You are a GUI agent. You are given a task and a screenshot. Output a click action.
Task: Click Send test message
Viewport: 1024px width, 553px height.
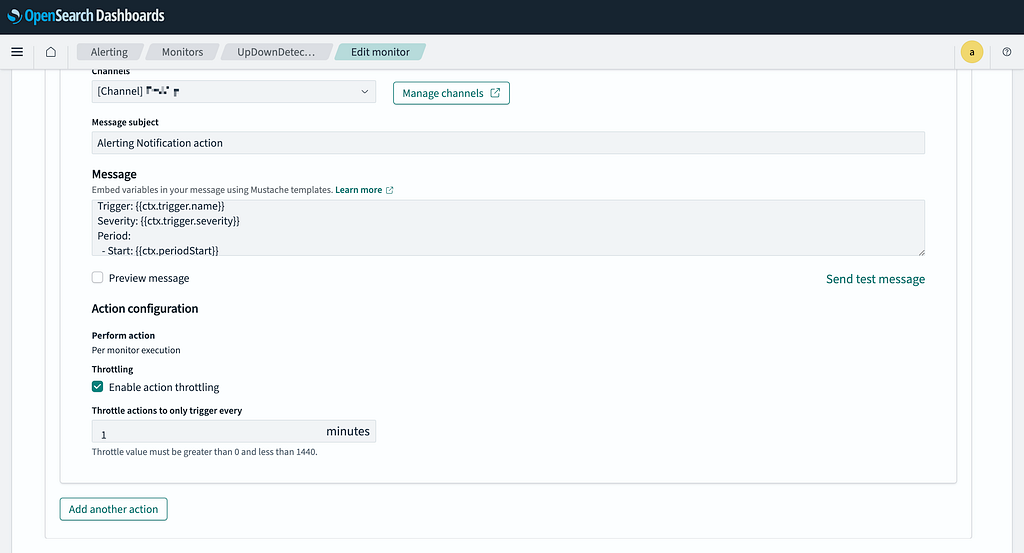coord(875,279)
